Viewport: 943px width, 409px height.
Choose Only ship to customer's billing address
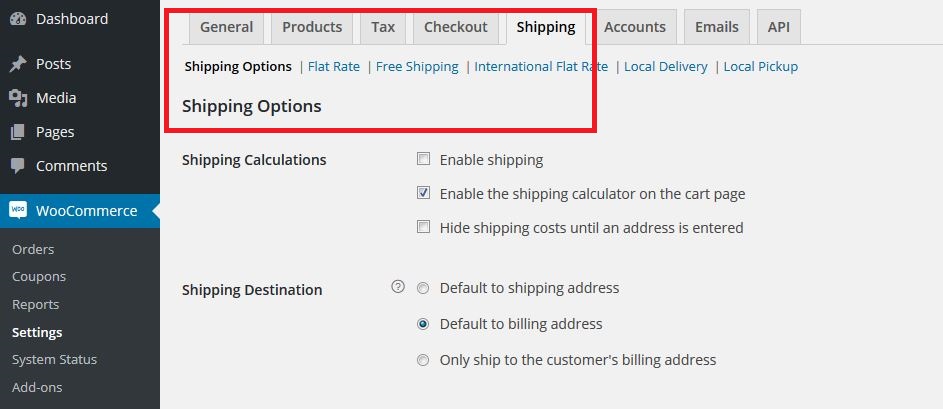click(x=424, y=360)
